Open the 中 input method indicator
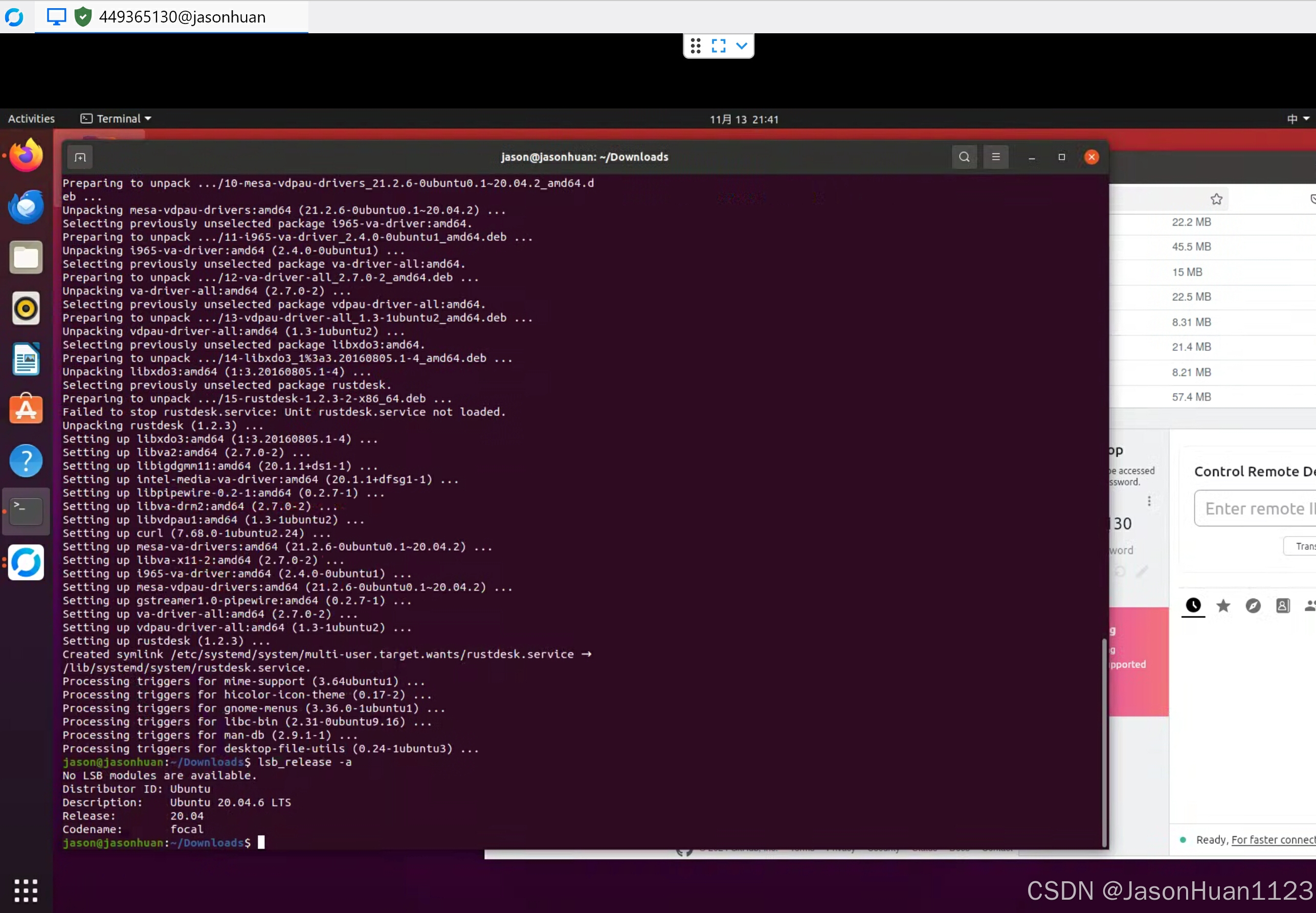The width and height of the screenshot is (1316, 913). click(x=1292, y=119)
